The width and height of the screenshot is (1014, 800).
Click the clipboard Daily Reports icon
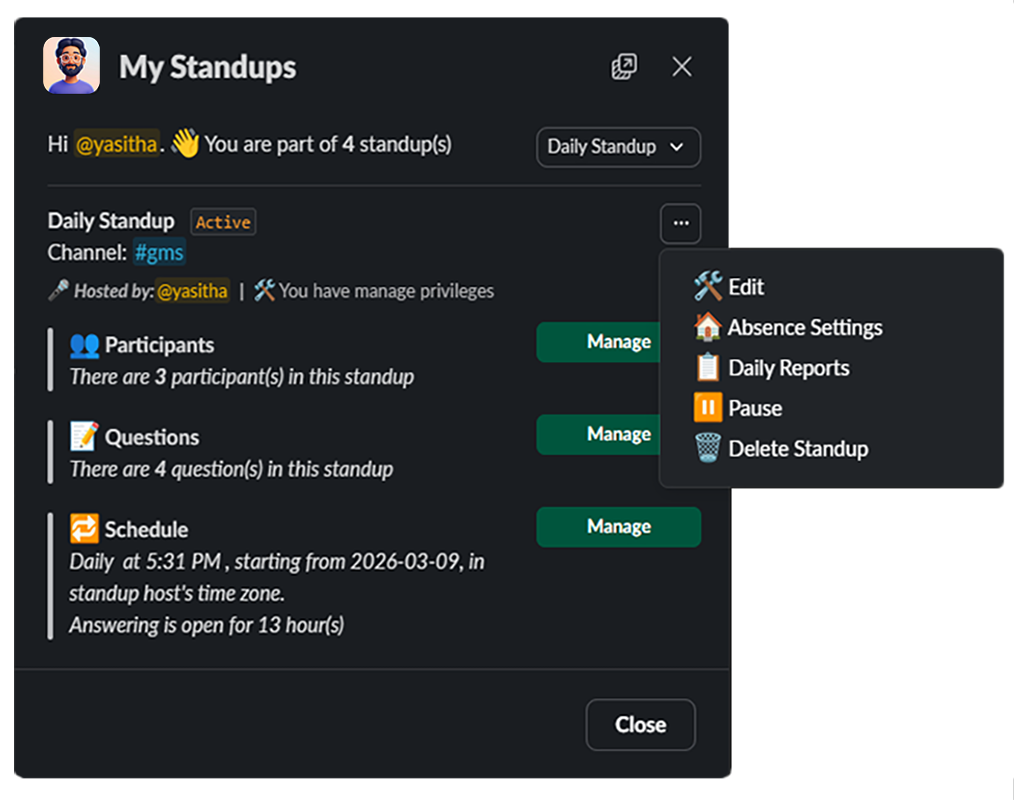tap(707, 367)
